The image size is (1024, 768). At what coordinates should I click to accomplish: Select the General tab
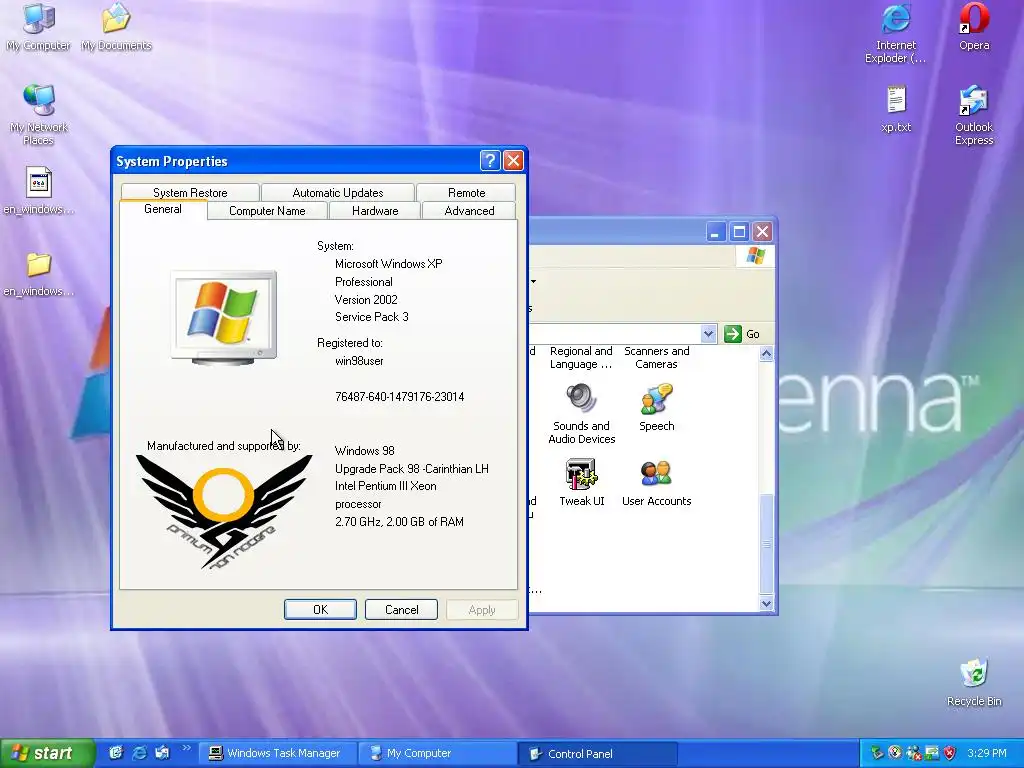163,209
